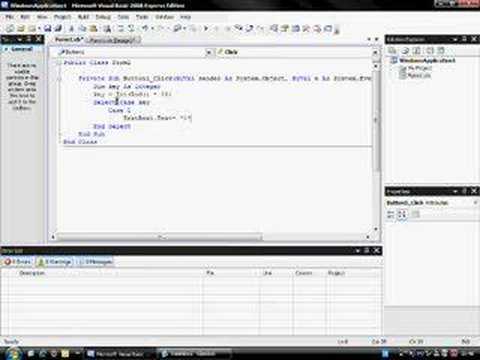Screen dimensions: 480x360
Task: Collapse the Button1_Click sub region
Action: [x=59, y=79]
